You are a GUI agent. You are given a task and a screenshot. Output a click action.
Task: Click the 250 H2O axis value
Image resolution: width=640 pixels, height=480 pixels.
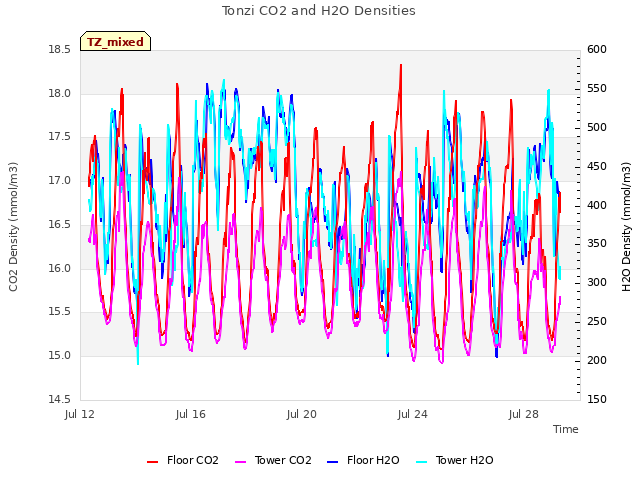pos(597,322)
